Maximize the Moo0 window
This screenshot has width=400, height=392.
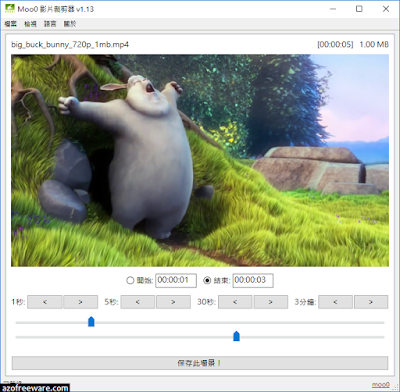pos(359,9)
